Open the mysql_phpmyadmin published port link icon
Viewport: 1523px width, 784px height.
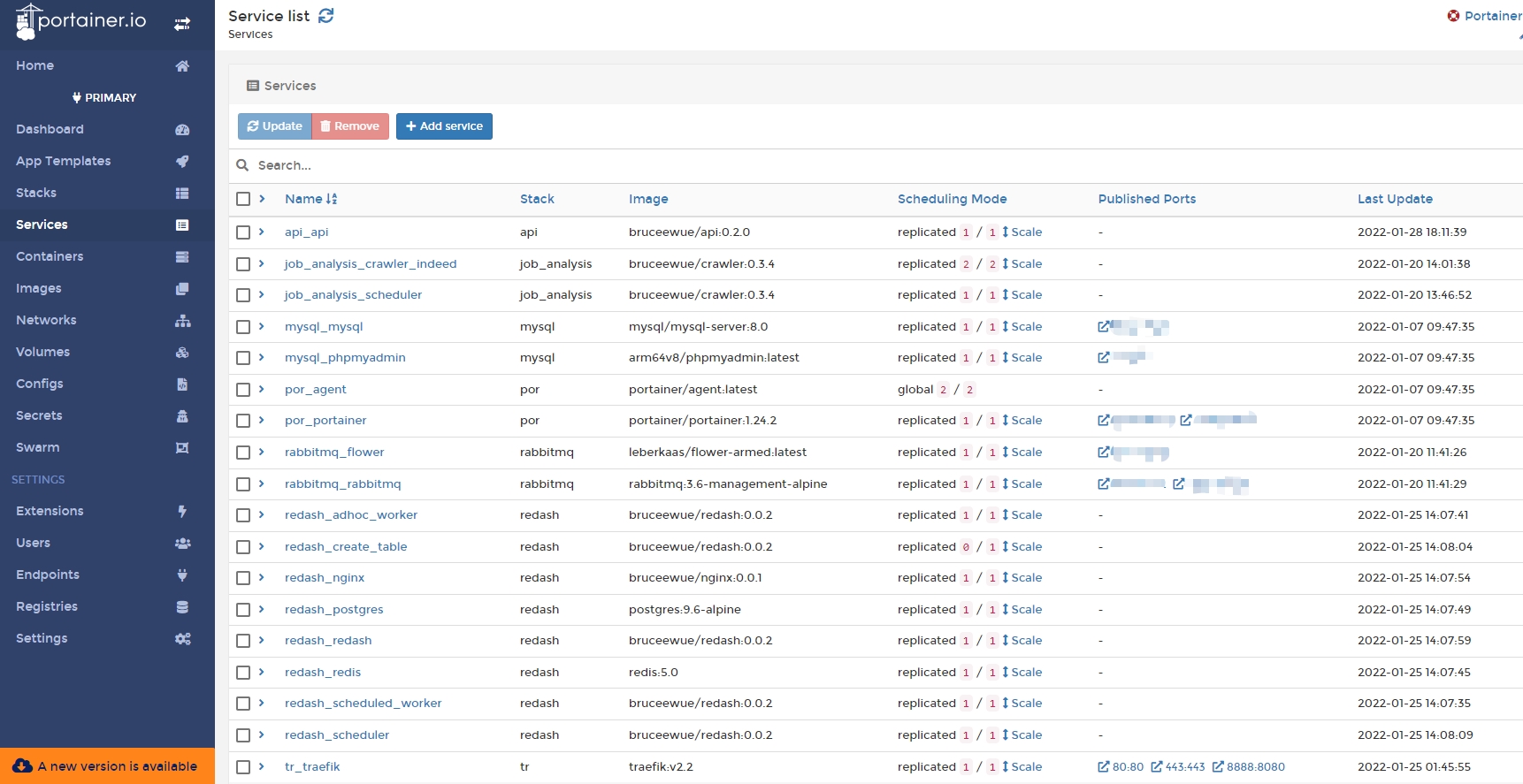(1104, 358)
